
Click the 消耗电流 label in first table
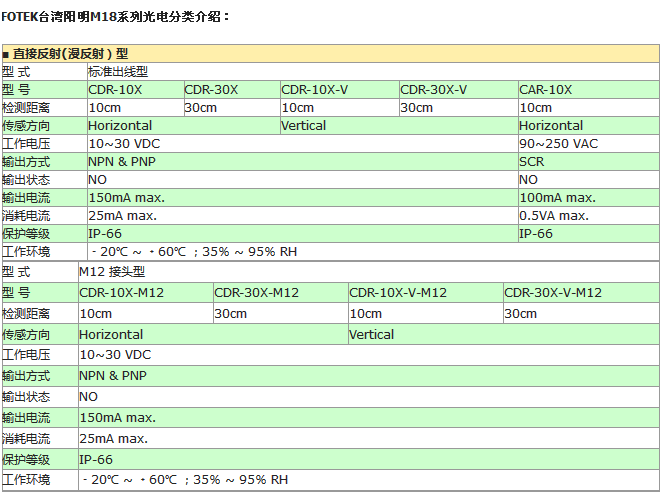tap(26, 216)
